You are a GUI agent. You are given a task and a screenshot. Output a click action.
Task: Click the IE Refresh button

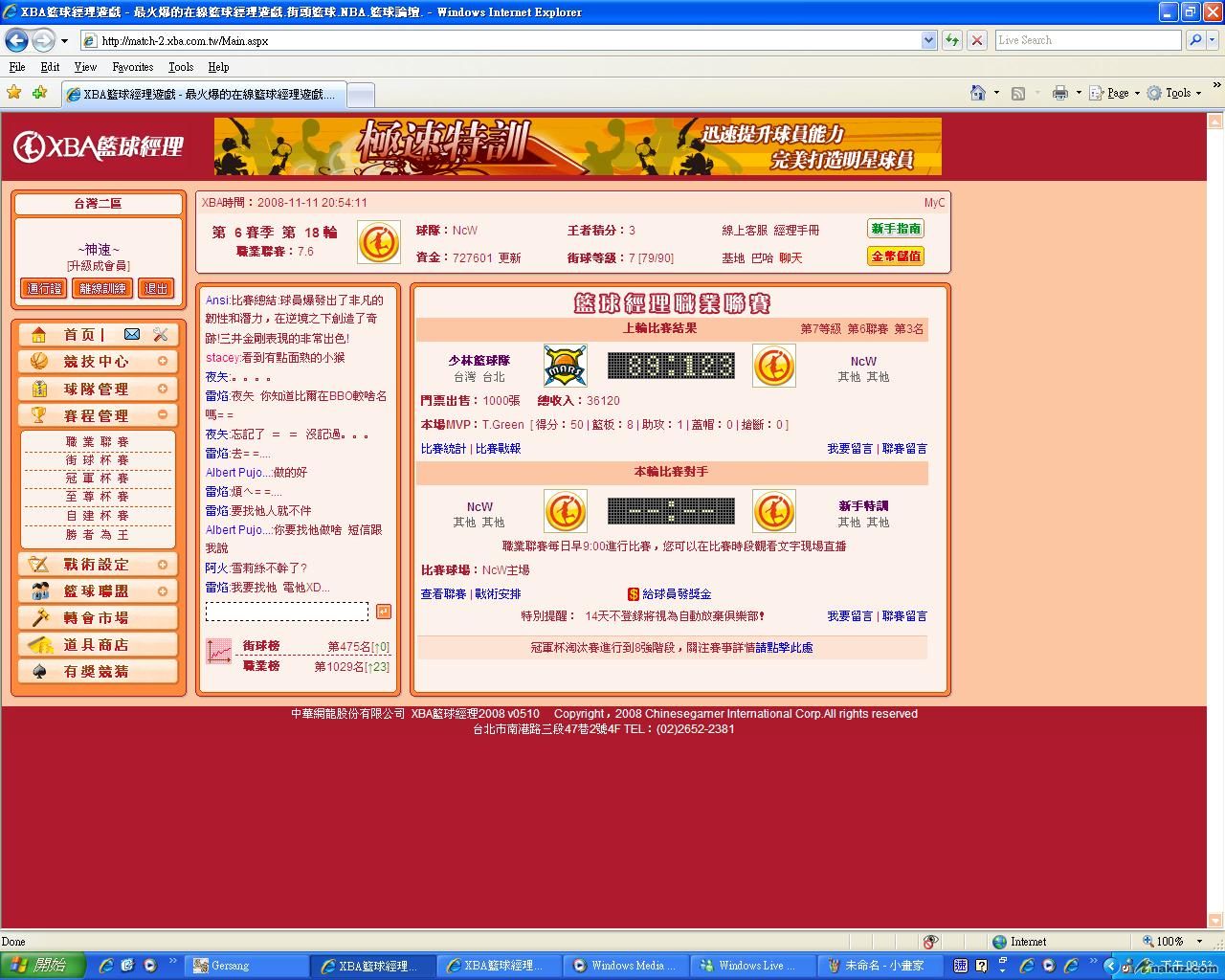[952, 40]
